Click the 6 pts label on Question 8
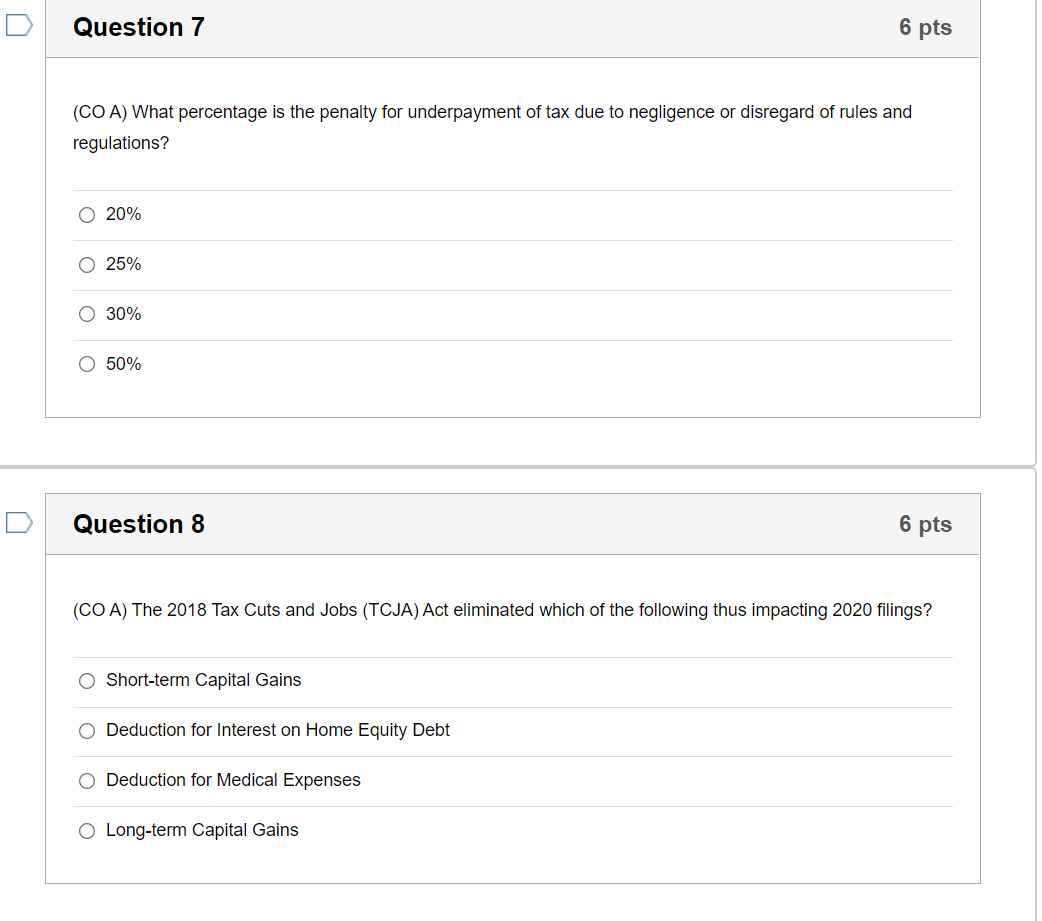This screenshot has height=921, width=1042. pyautogui.click(x=925, y=524)
